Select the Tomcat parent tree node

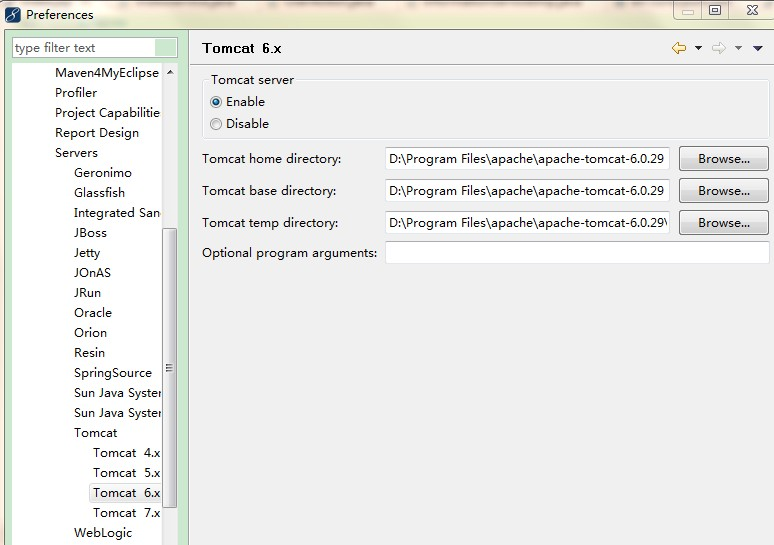96,433
